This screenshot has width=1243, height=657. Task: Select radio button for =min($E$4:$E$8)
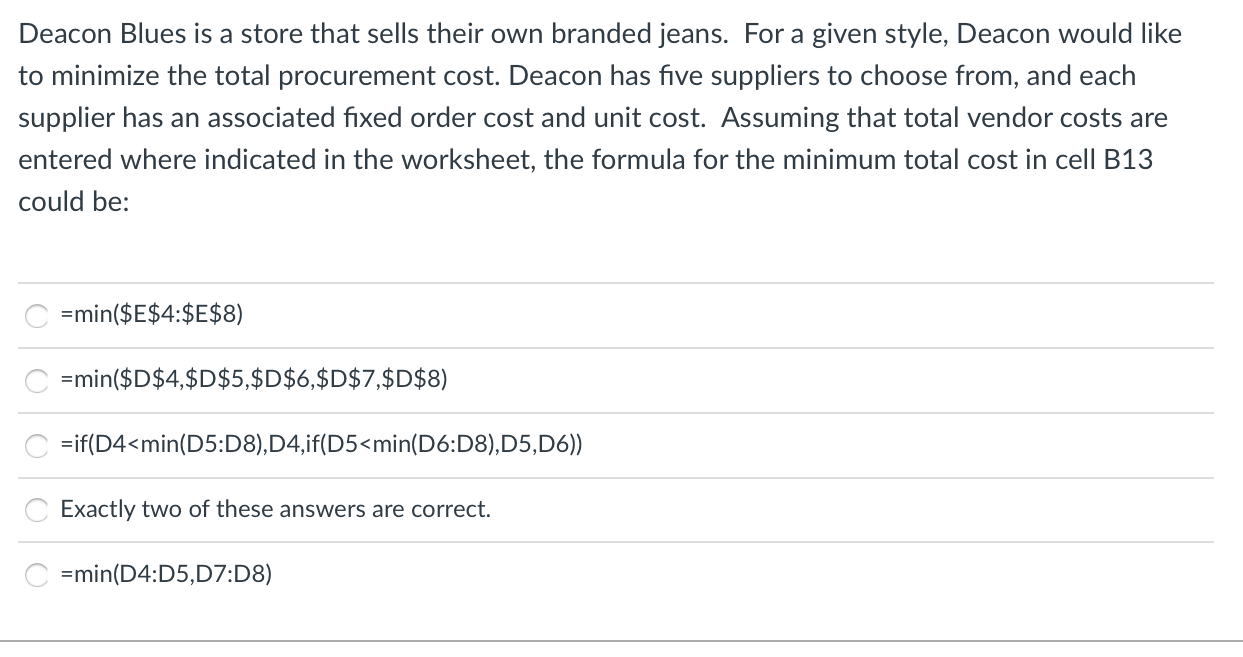pyautogui.click(x=38, y=316)
